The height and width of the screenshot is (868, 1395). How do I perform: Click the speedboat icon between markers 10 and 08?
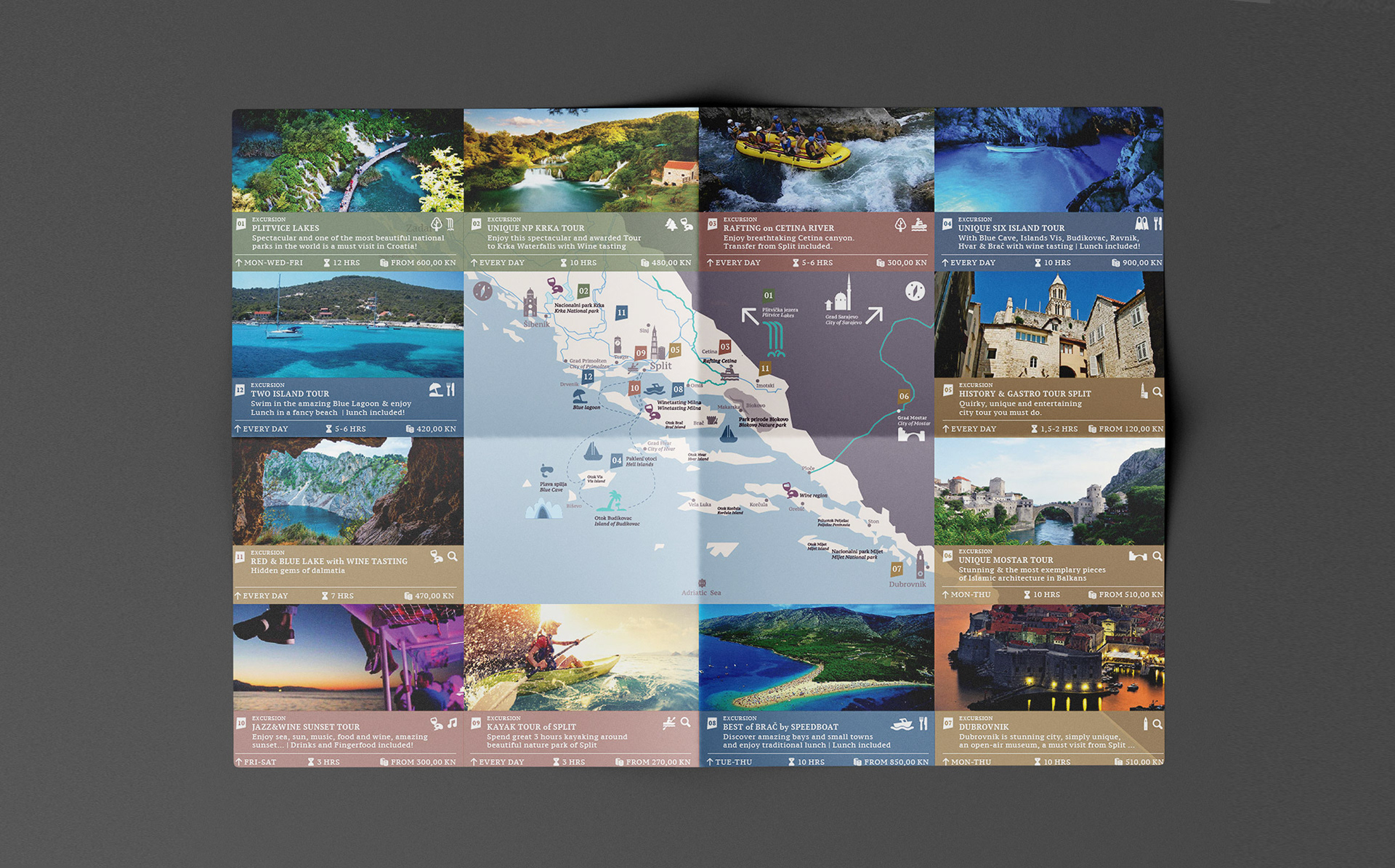(655, 389)
